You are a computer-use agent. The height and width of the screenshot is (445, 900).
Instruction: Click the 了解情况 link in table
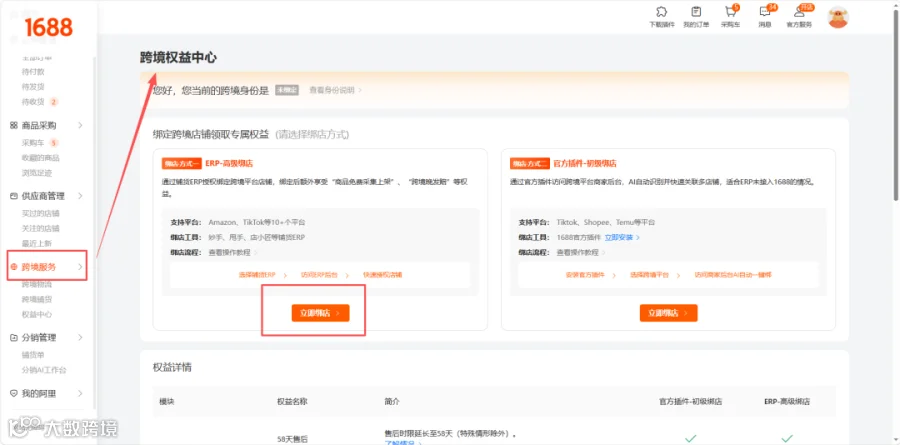[401, 442]
